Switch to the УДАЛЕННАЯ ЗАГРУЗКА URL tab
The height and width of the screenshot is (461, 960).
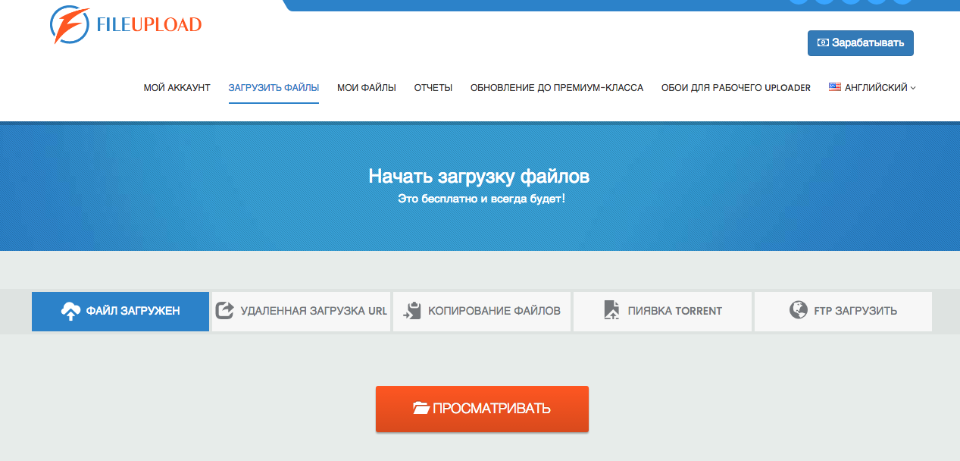pos(313,311)
